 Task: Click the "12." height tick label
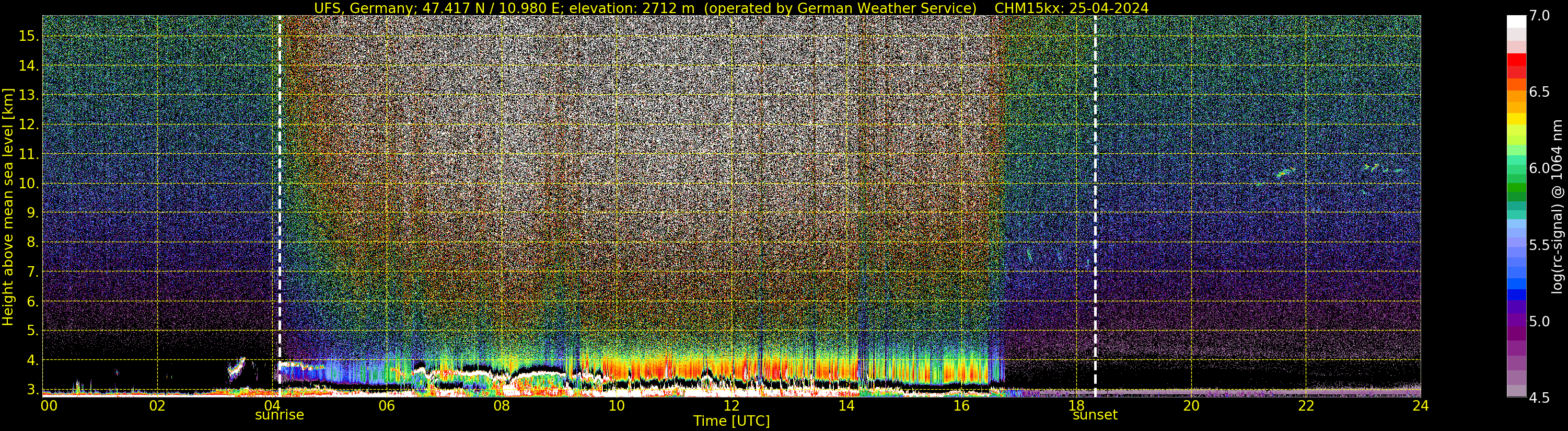click(x=29, y=124)
